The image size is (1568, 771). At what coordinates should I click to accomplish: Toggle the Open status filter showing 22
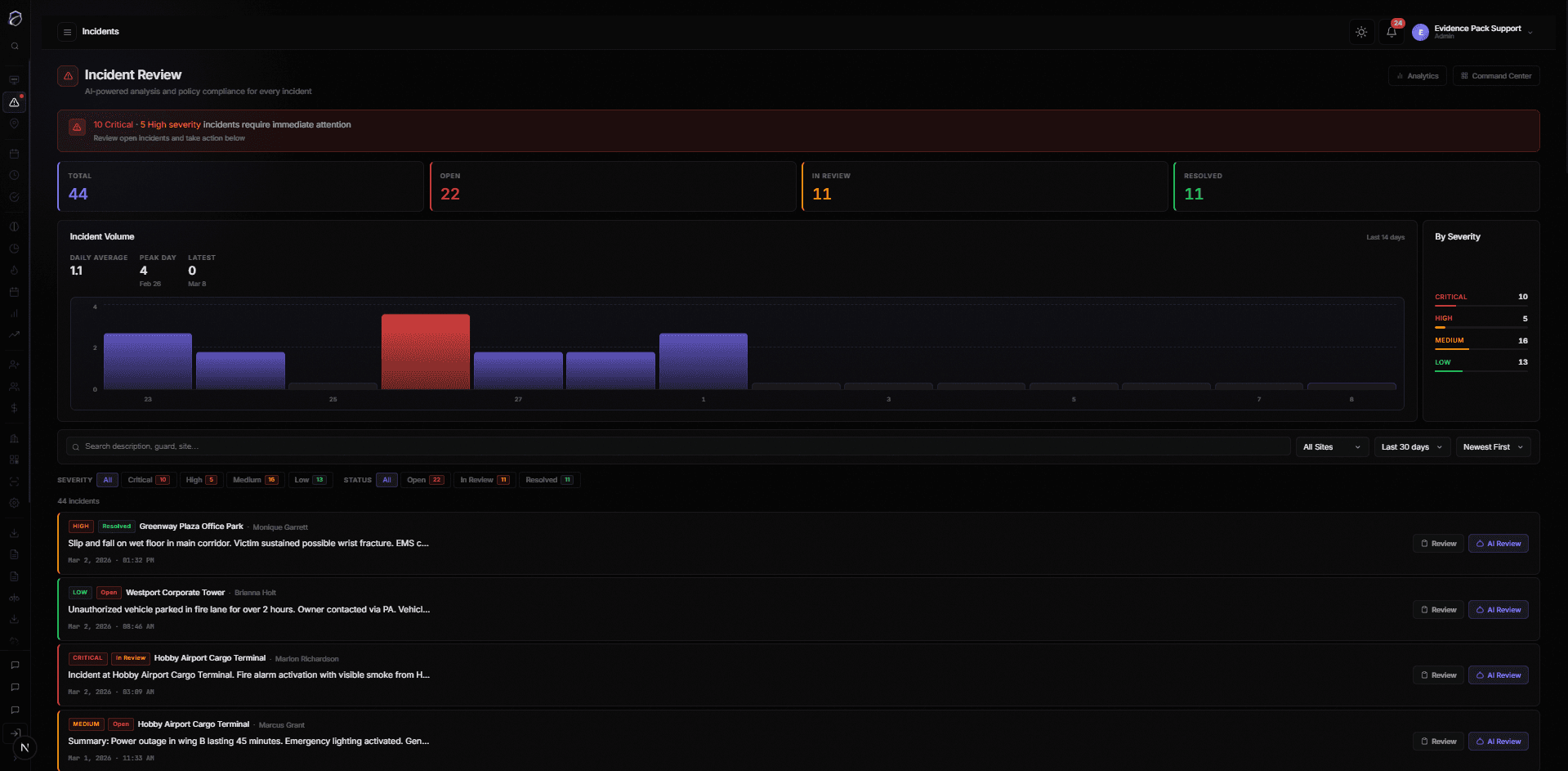[x=425, y=480]
